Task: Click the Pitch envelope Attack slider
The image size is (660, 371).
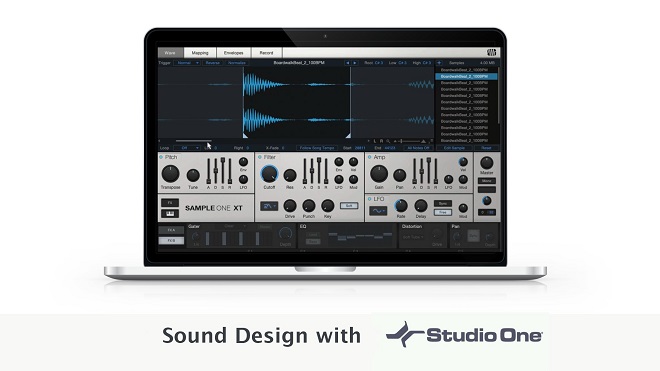Action: tap(208, 171)
